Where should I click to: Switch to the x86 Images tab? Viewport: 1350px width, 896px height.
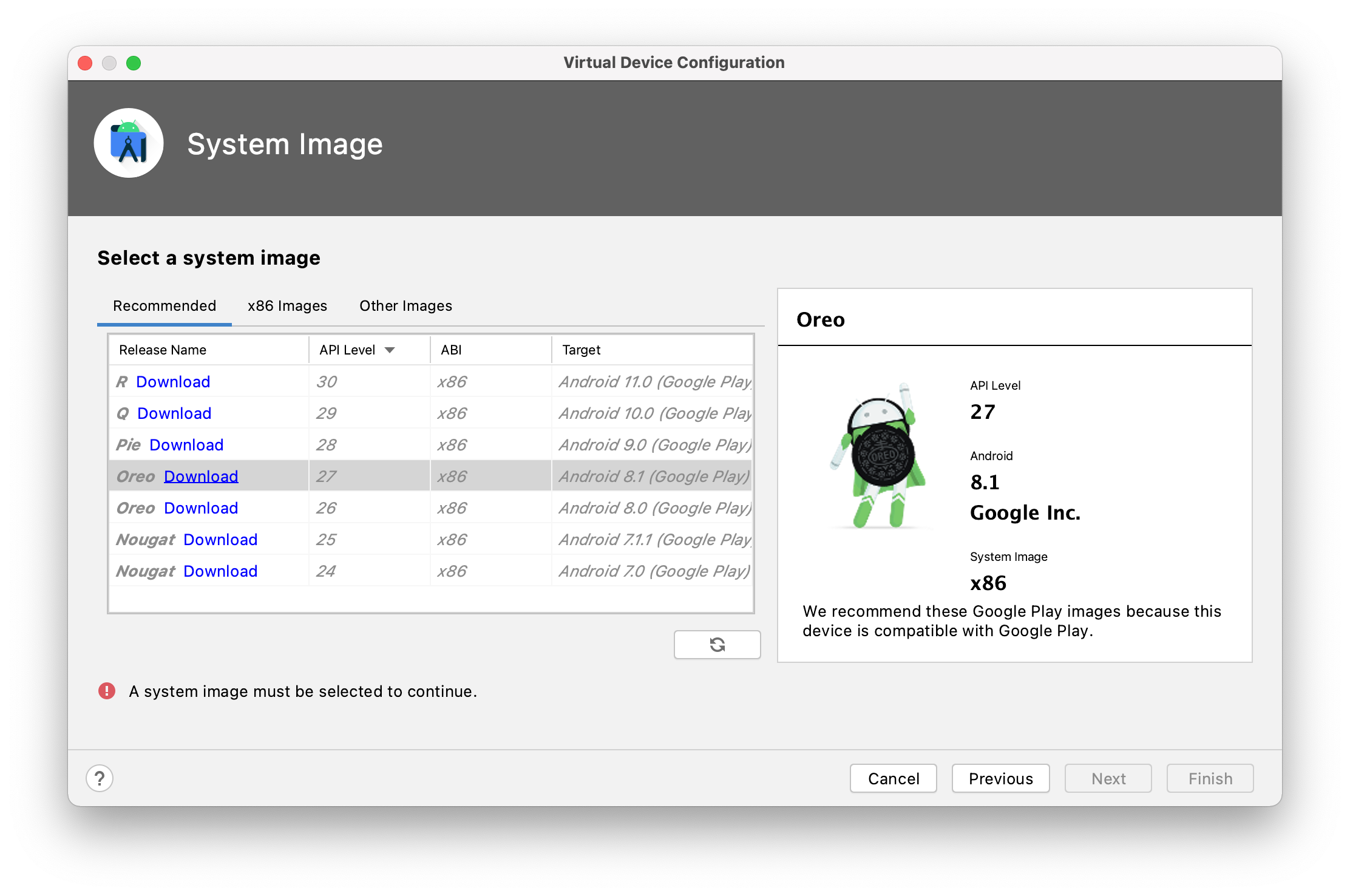[x=287, y=306]
